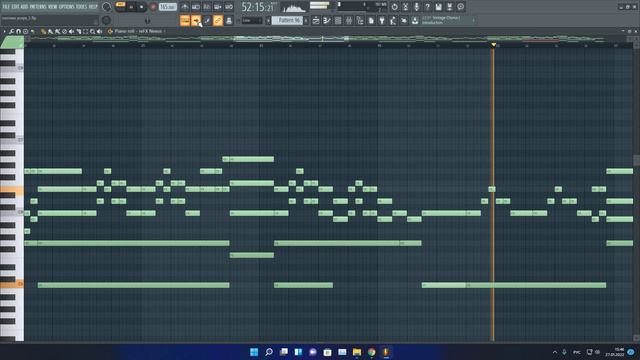Open Chrome from the taskbar
640x360 pixels.
click(371, 352)
